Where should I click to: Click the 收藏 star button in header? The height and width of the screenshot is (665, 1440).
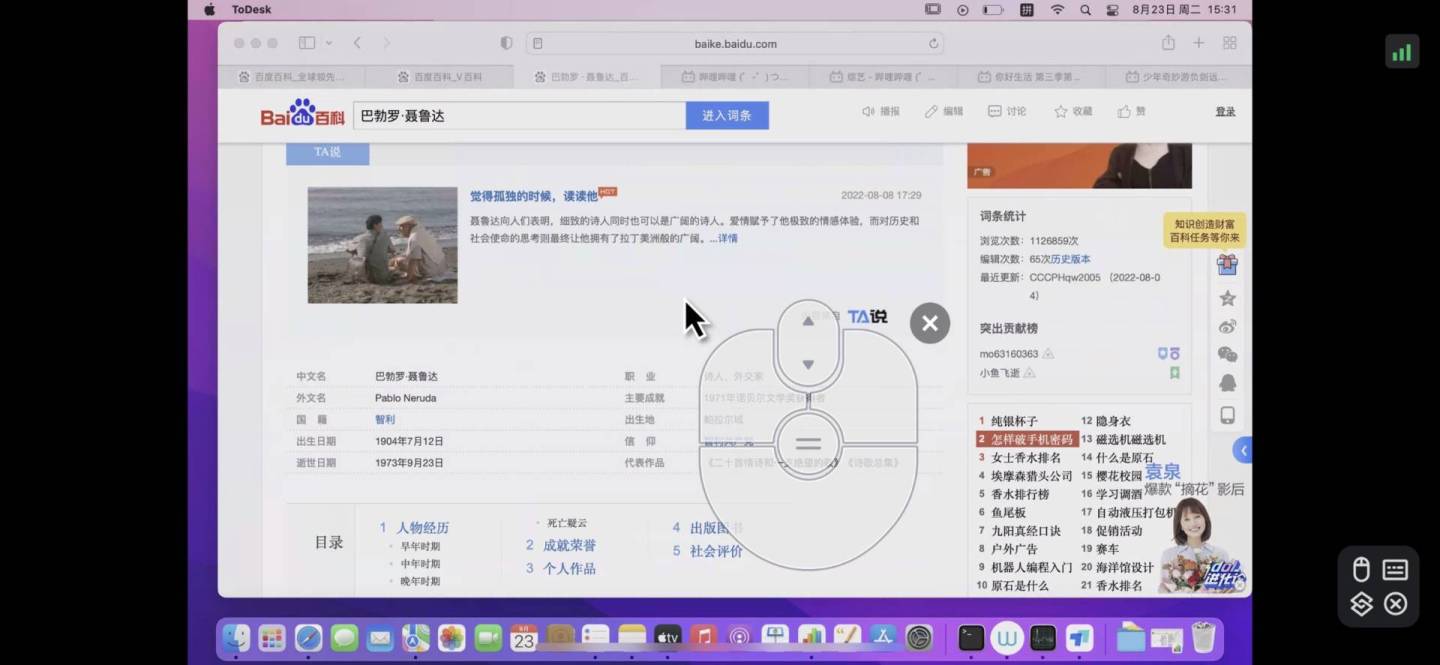click(x=1073, y=111)
